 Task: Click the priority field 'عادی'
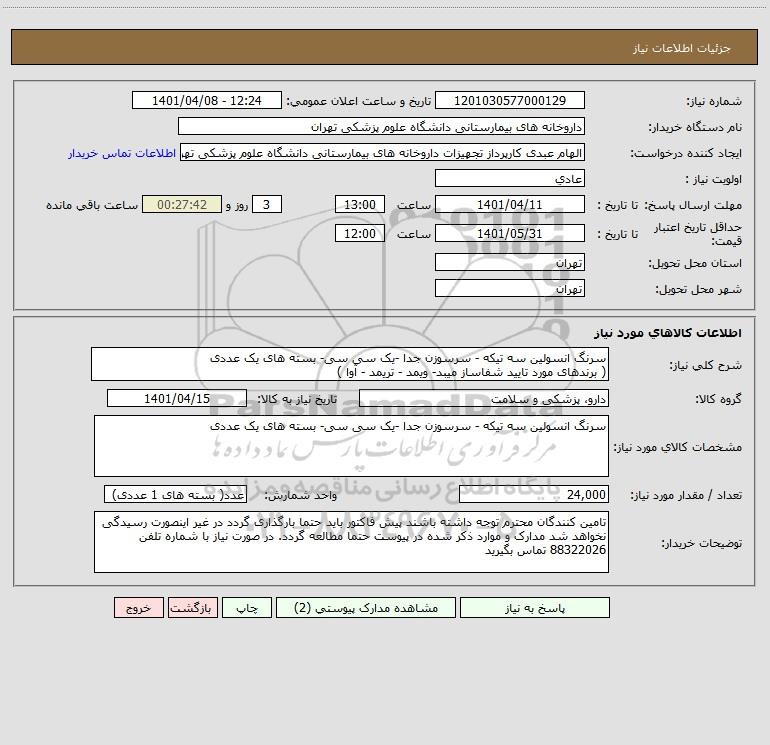[x=510, y=179]
